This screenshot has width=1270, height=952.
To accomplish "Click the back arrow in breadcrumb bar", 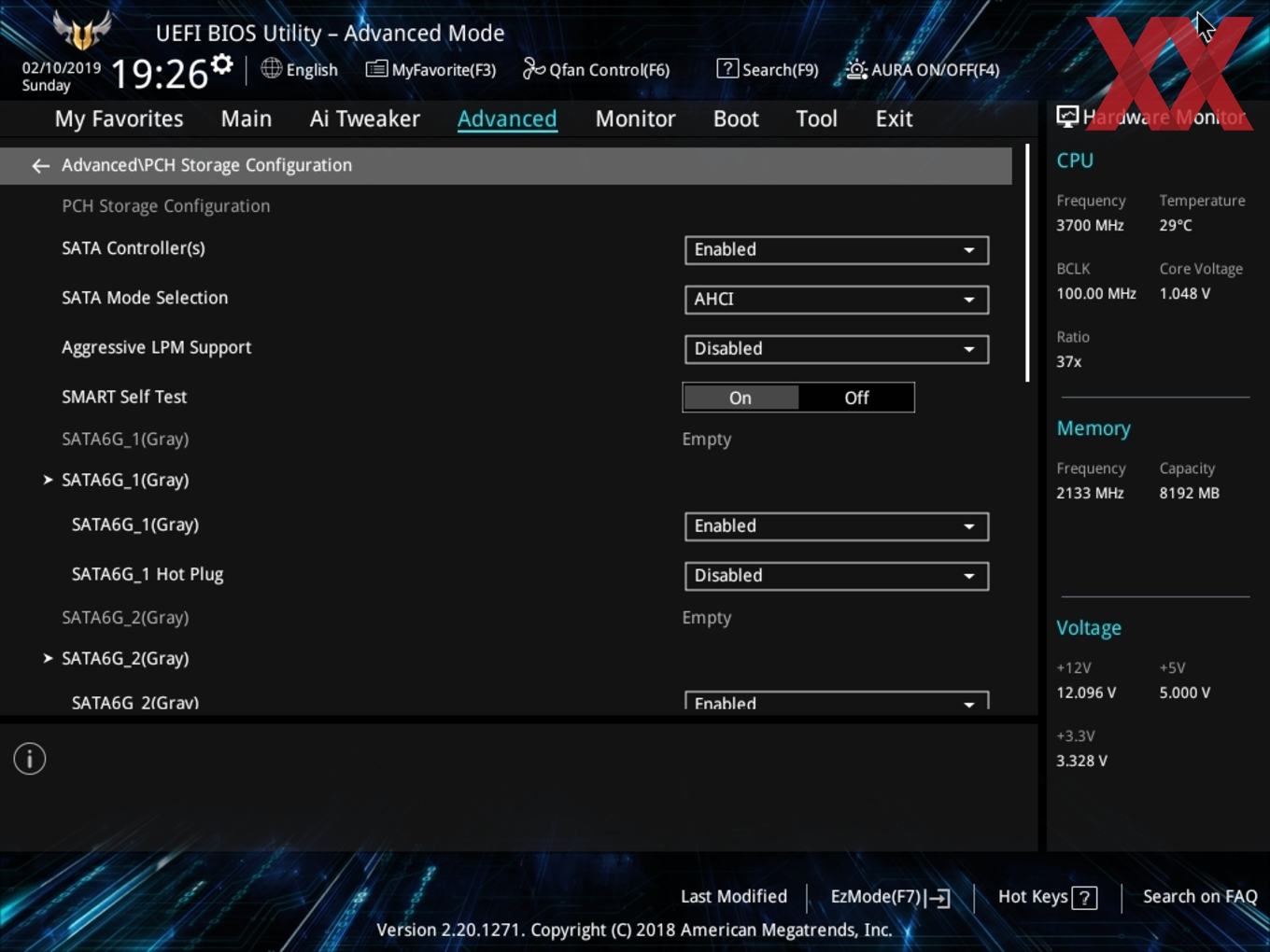I will [x=40, y=165].
